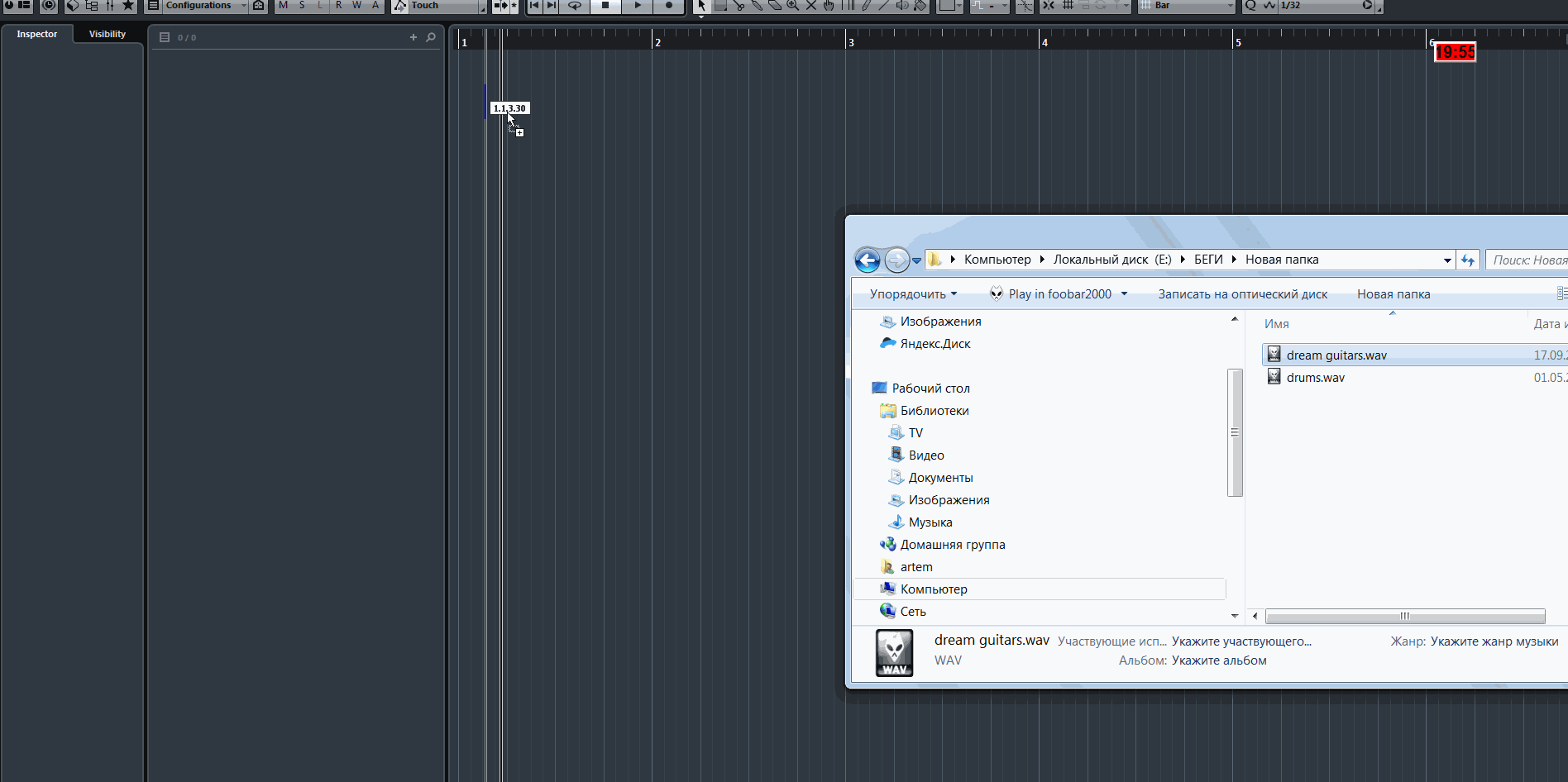Select the Object Selection arrow tool
This screenshot has height=782, width=1568.
tap(702, 5)
